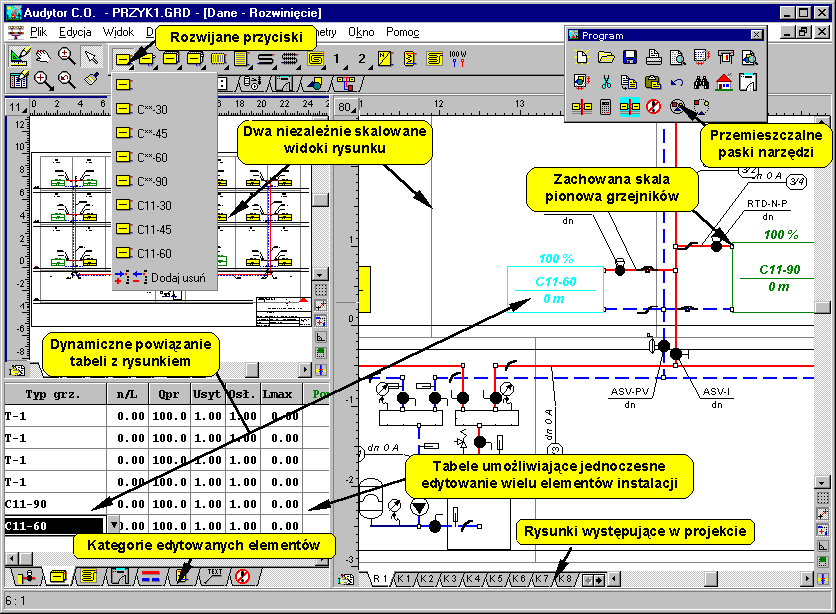Click the Undo arrow icon

(x=677, y=82)
